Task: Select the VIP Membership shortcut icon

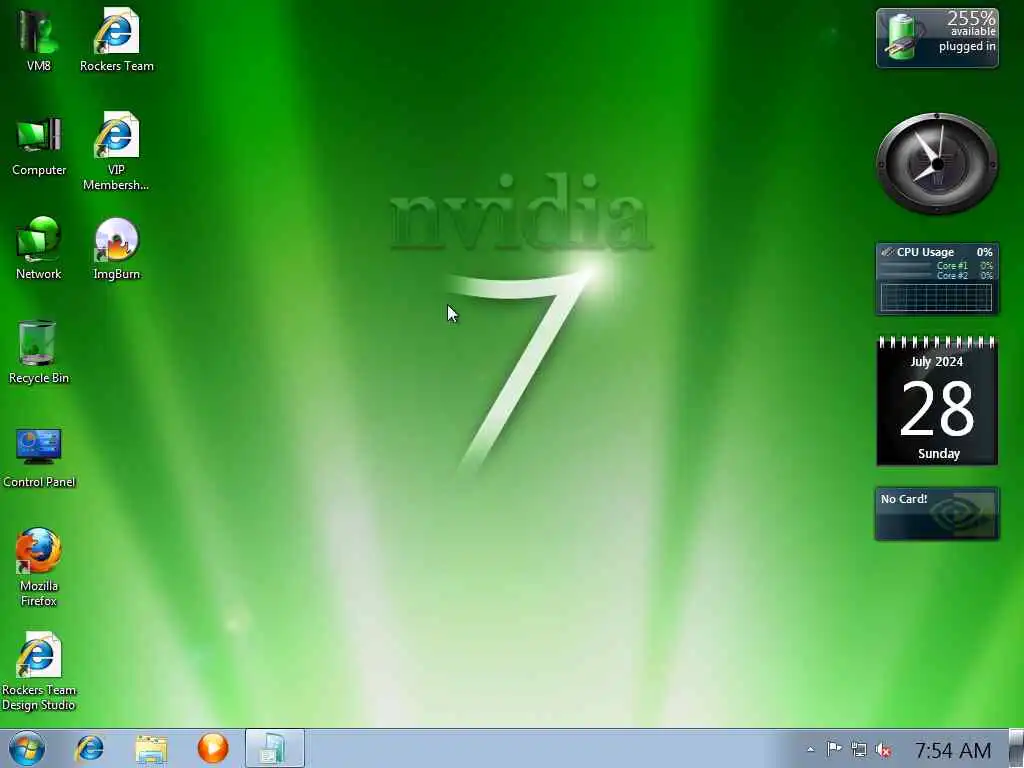Action: [x=116, y=151]
